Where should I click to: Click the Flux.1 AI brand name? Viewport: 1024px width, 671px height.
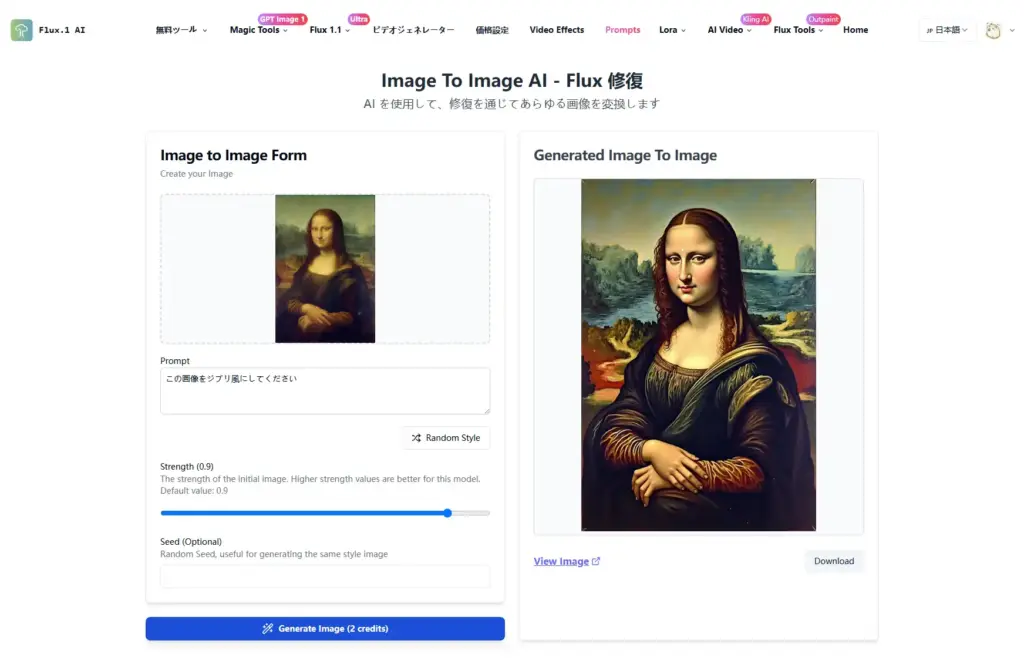[x=62, y=30]
